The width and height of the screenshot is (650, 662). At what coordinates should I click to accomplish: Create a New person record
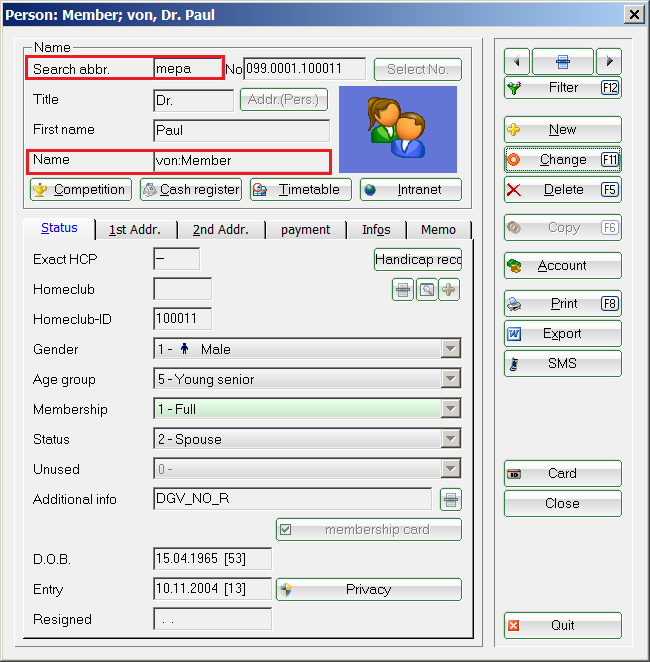[563, 130]
